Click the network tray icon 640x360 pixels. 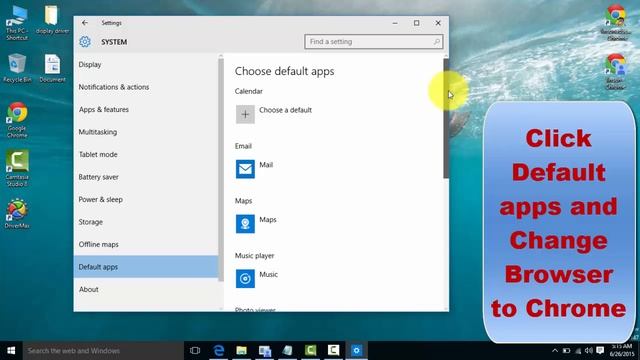point(578,351)
